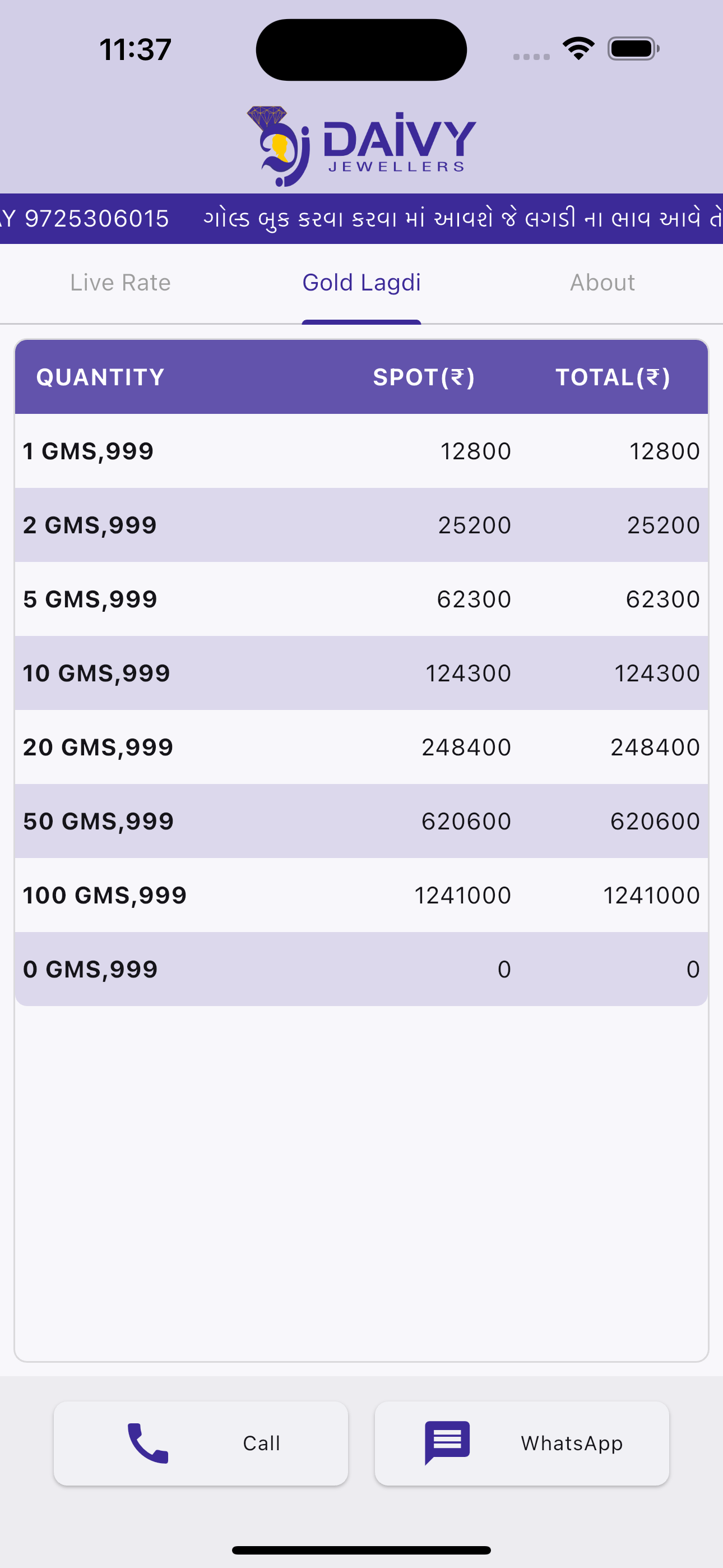This screenshot has width=723, height=1568.
Task: Choose the 10 GMS,999 quantity row
Action: 361,673
